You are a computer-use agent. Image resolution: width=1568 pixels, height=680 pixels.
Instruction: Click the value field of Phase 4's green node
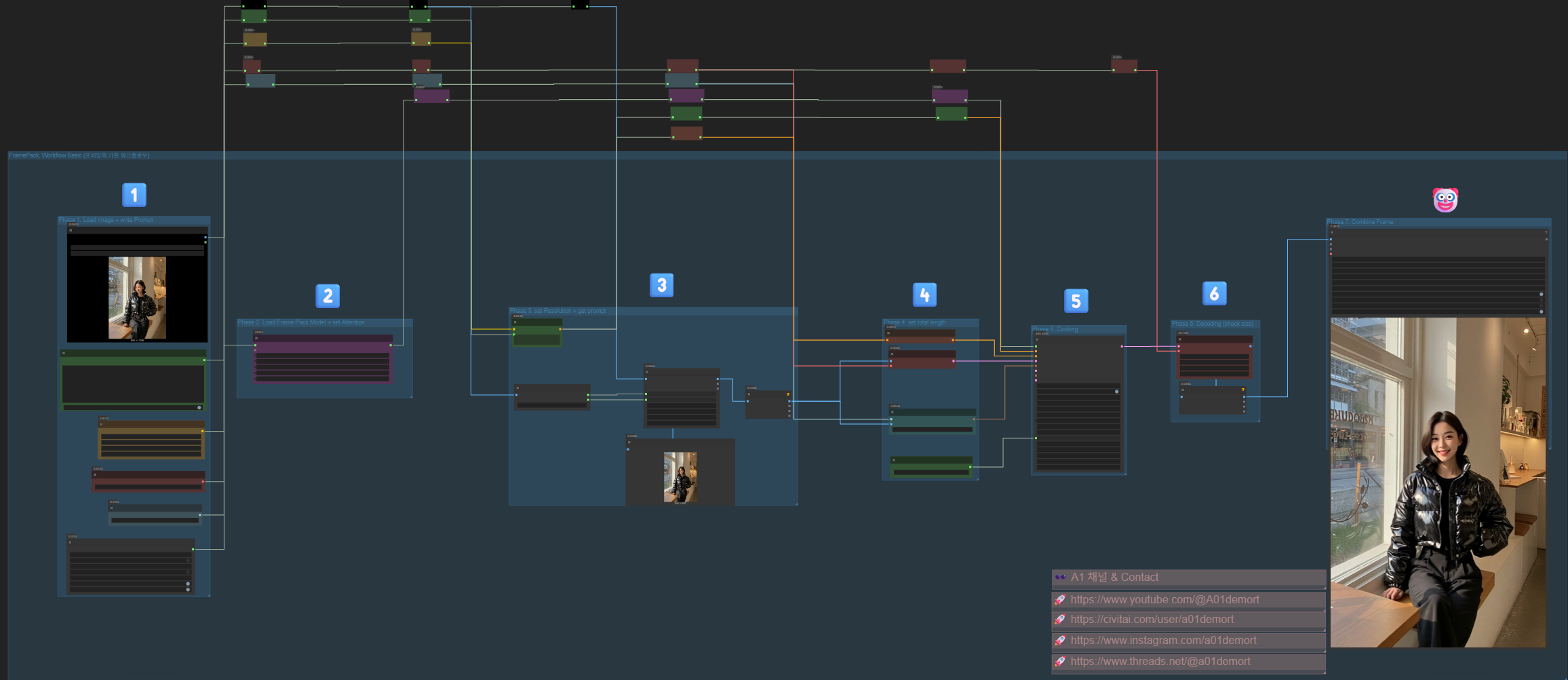[931, 472]
